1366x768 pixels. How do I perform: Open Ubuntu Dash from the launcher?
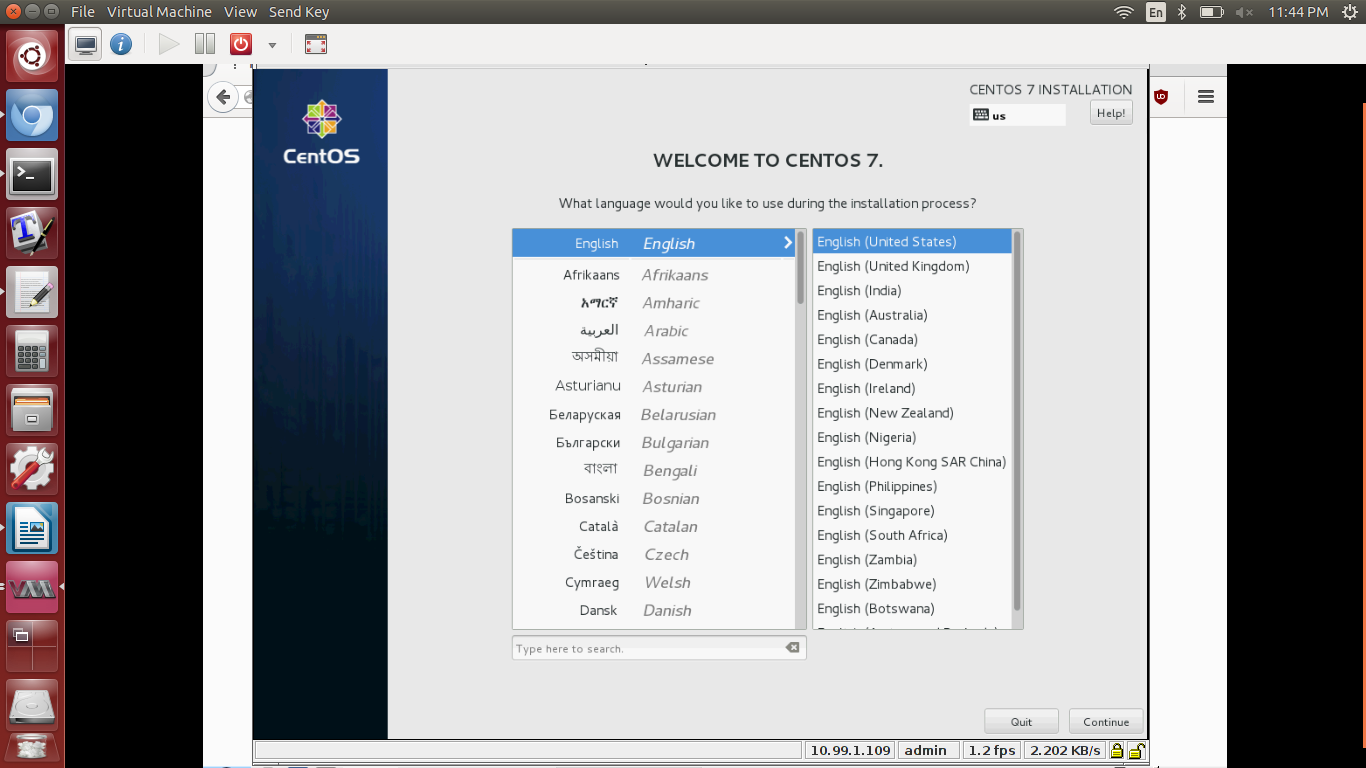(32, 56)
